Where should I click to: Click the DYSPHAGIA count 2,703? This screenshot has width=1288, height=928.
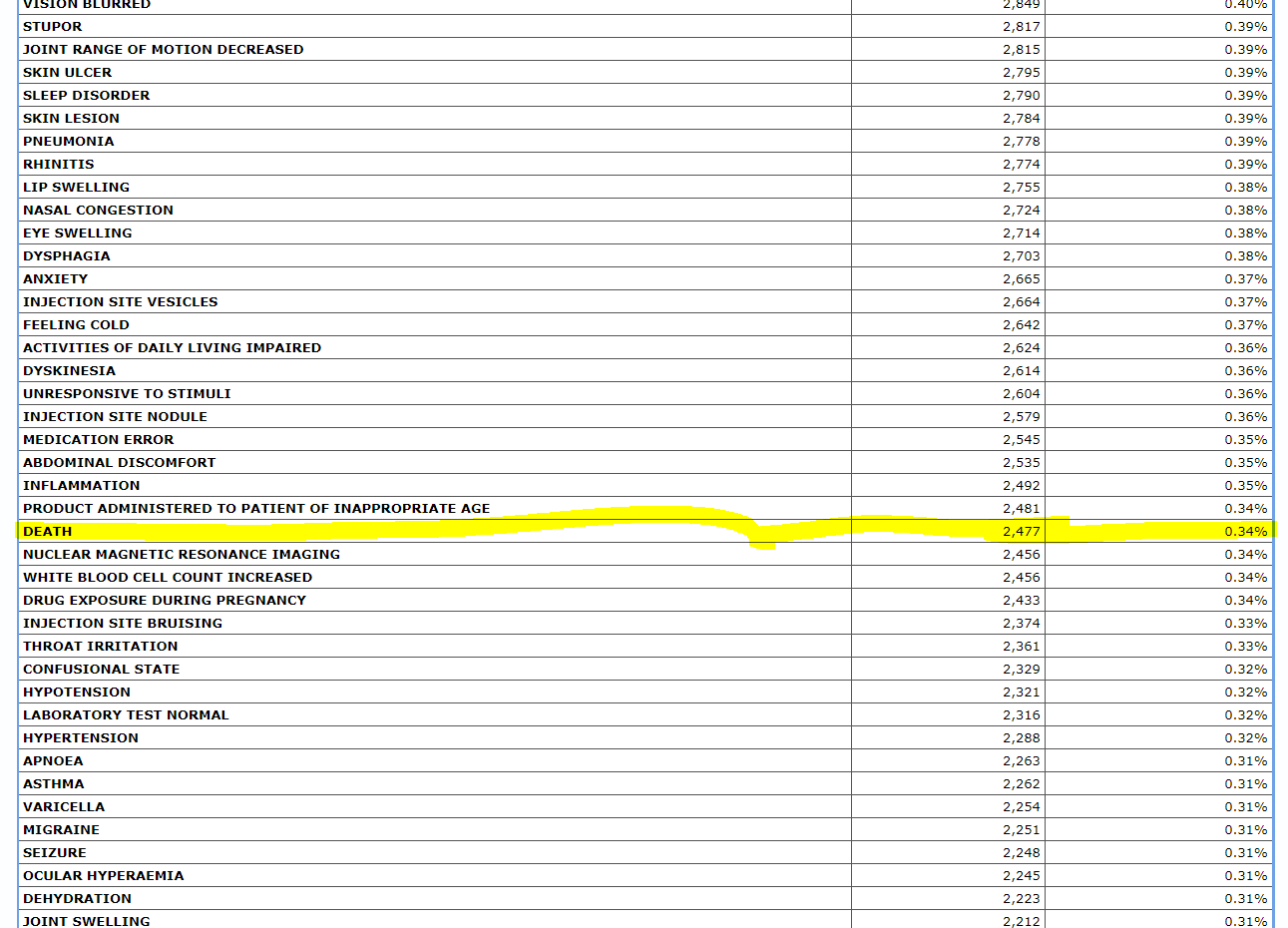pos(1022,256)
